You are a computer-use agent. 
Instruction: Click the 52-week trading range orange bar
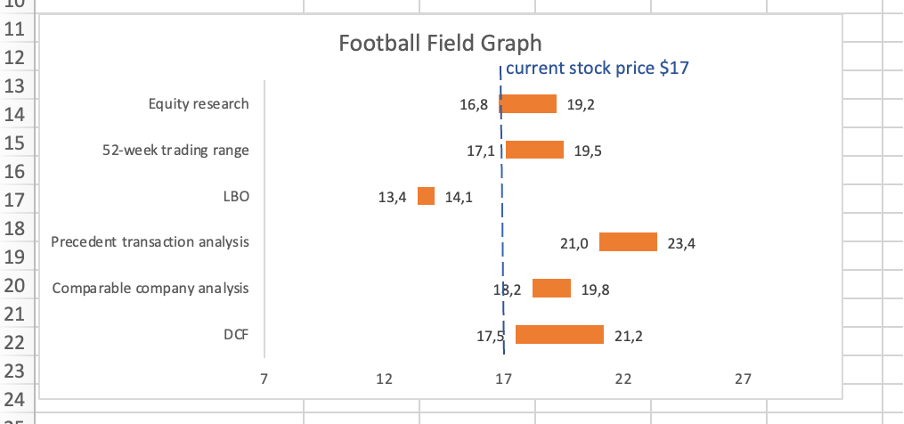pos(535,150)
